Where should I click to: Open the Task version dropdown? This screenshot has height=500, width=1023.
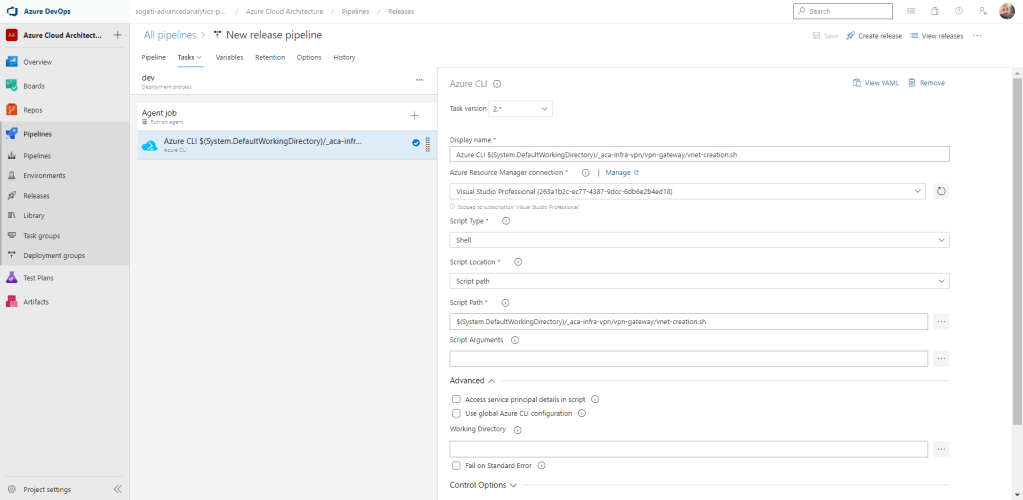(x=521, y=108)
